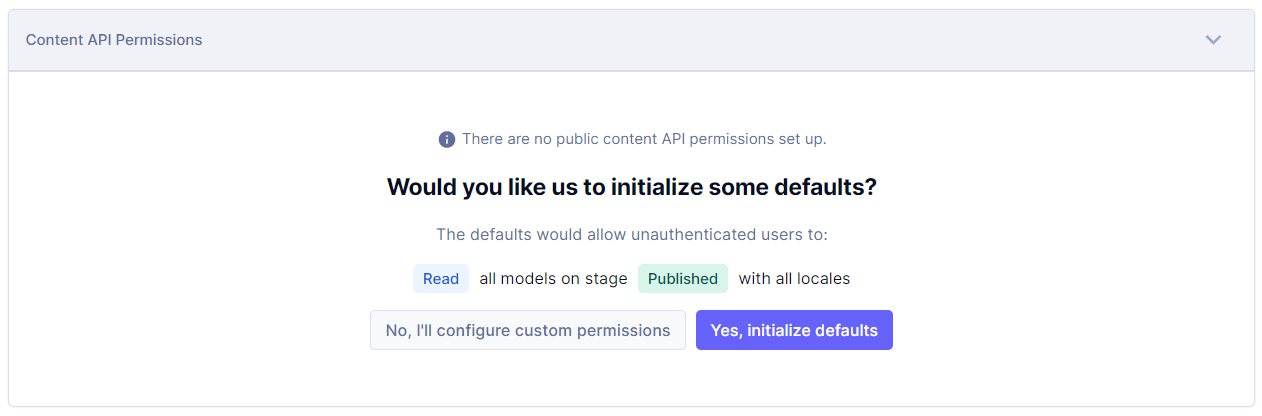1262x416 pixels.
Task: Click 'The defaults would allow unauthenticated users to:' text
Action: pos(632,235)
